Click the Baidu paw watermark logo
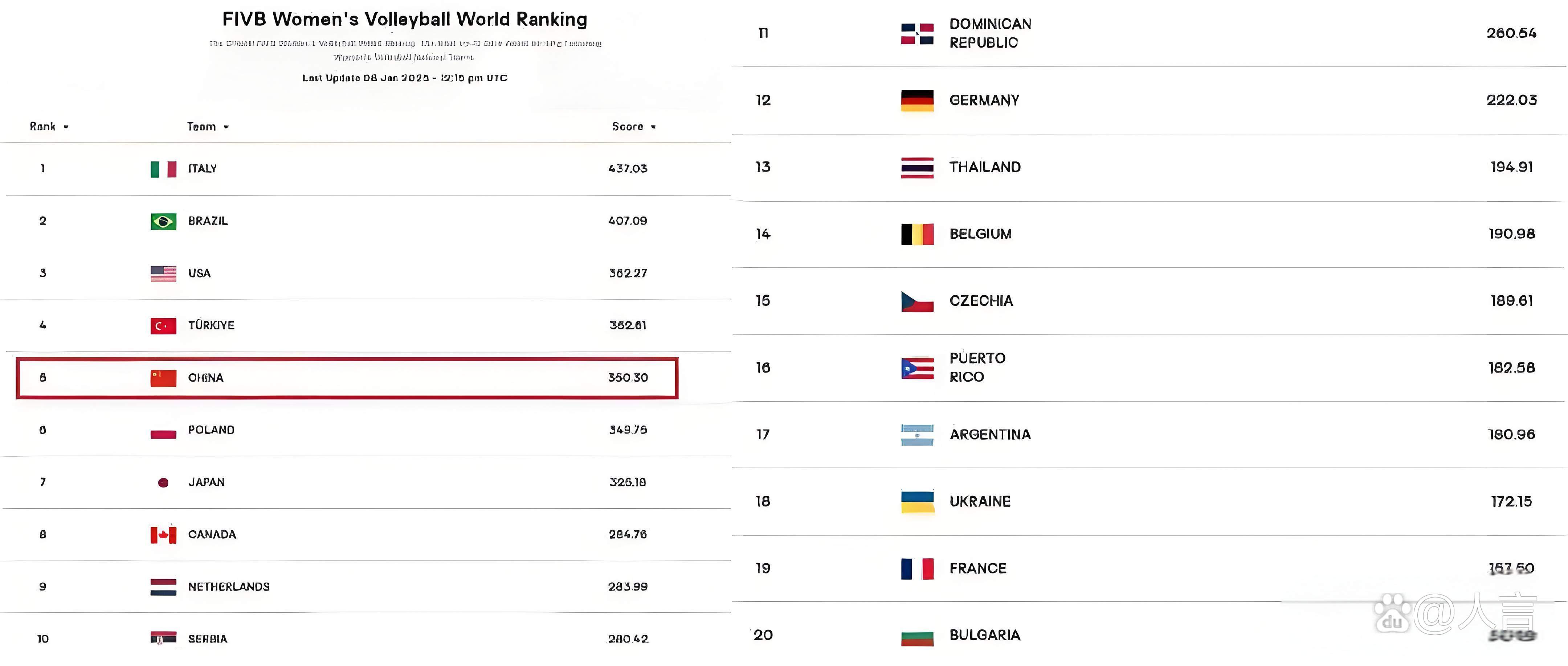Screen dimensions: 1568x666 coord(1392,614)
